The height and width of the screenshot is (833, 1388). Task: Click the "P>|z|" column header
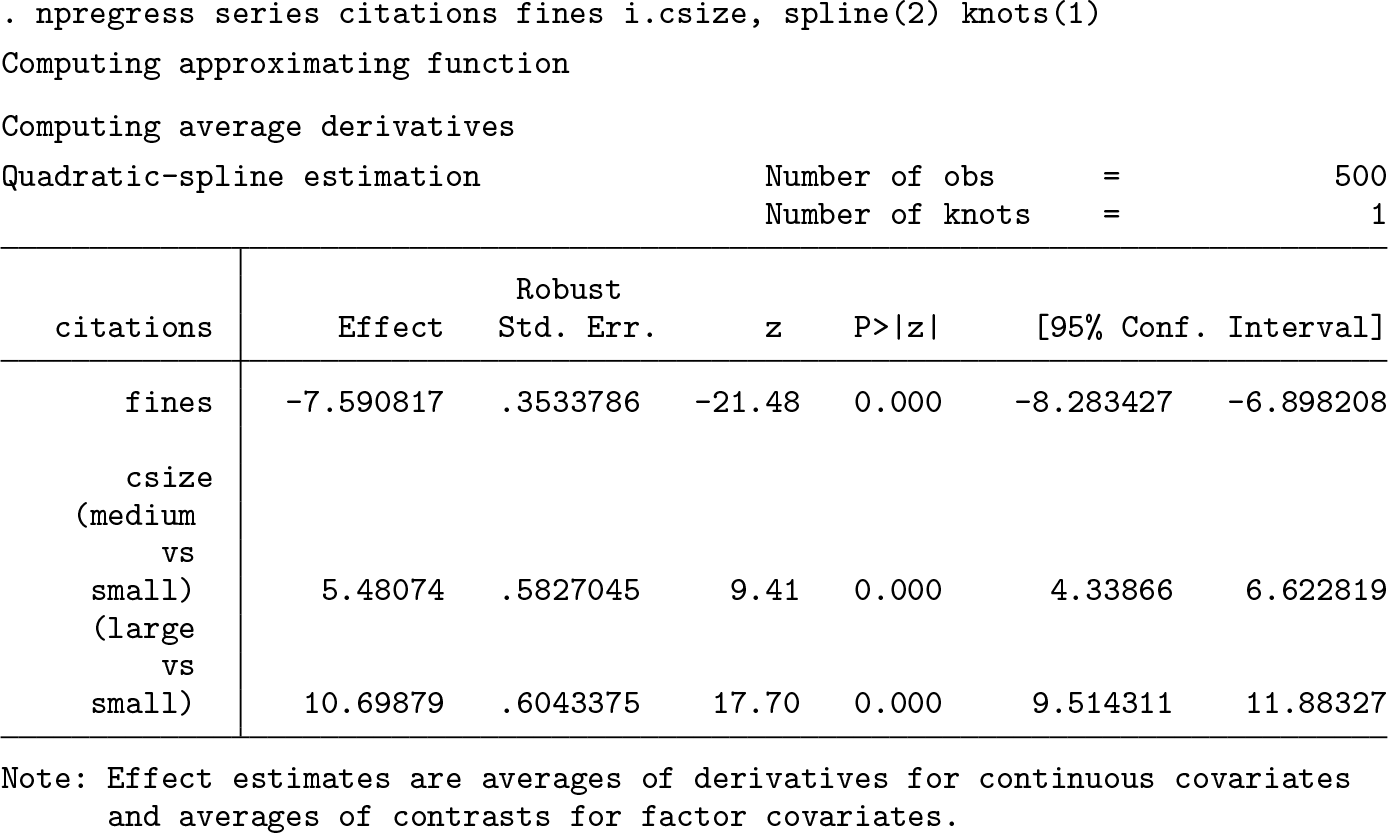[x=897, y=328]
